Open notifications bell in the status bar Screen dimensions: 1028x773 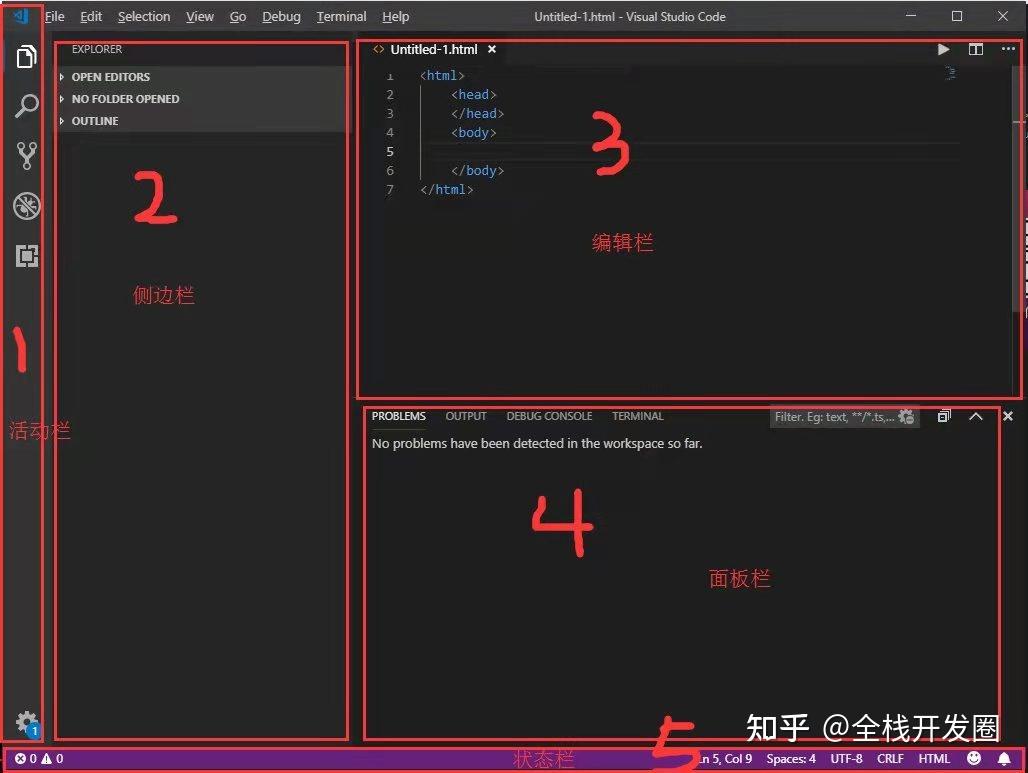coord(1004,758)
